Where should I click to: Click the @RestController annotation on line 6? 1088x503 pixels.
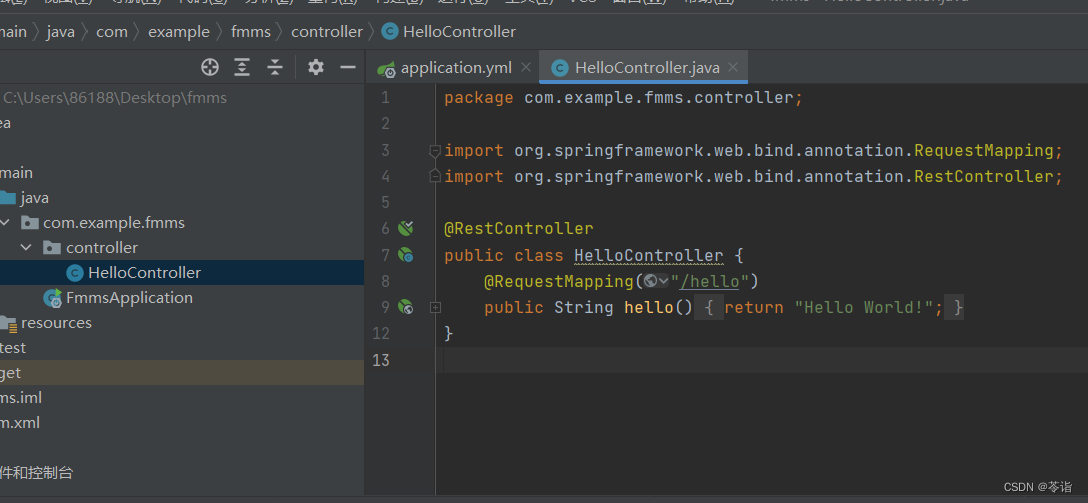(519, 228)
